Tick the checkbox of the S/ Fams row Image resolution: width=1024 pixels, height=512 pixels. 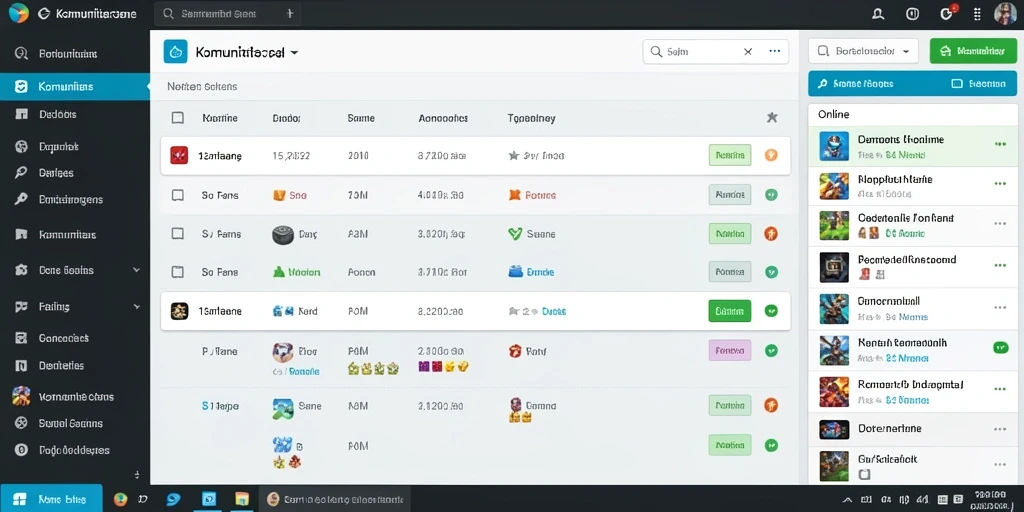[178, 233]
